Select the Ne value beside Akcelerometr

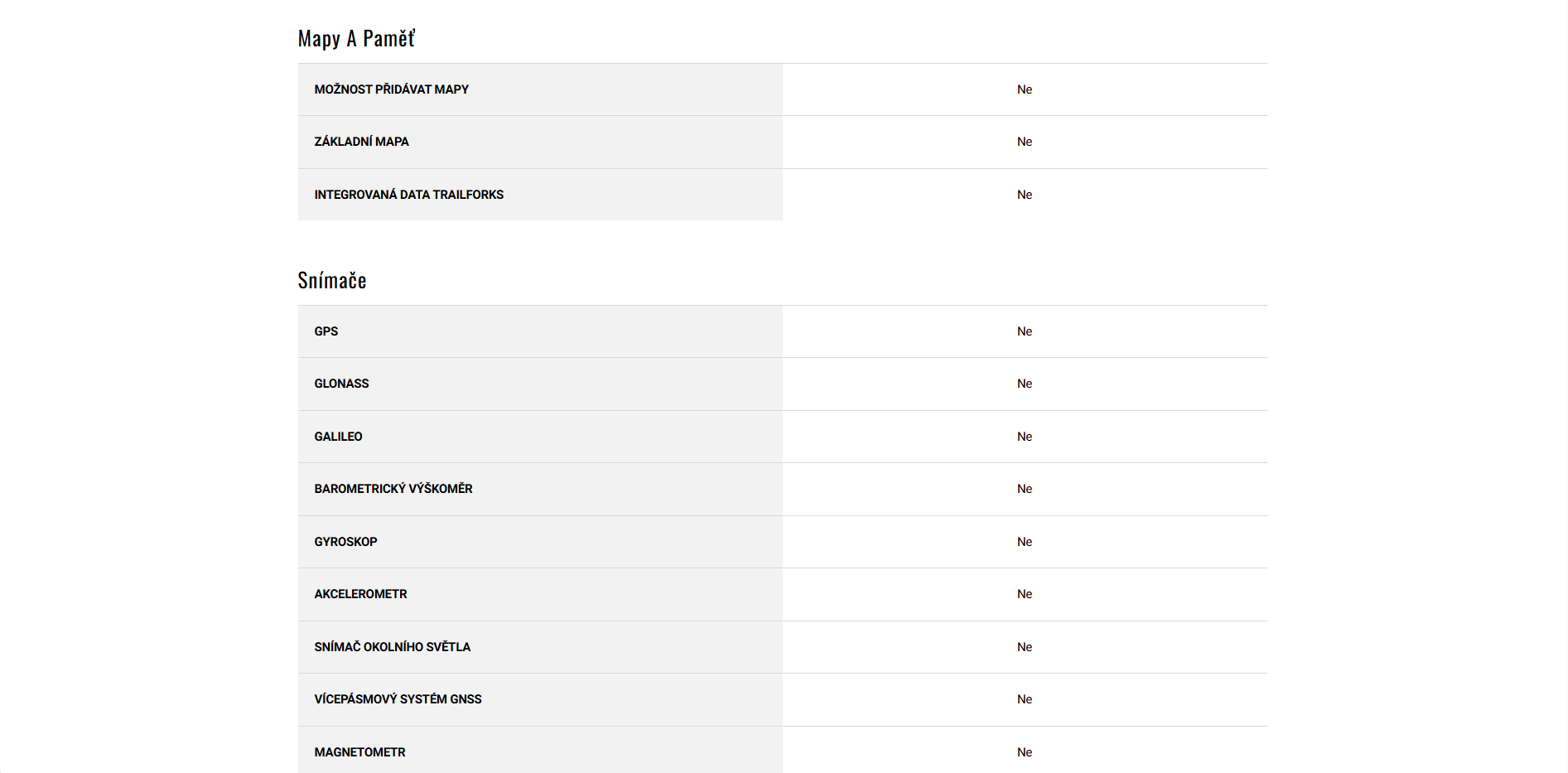(1025, 594)
